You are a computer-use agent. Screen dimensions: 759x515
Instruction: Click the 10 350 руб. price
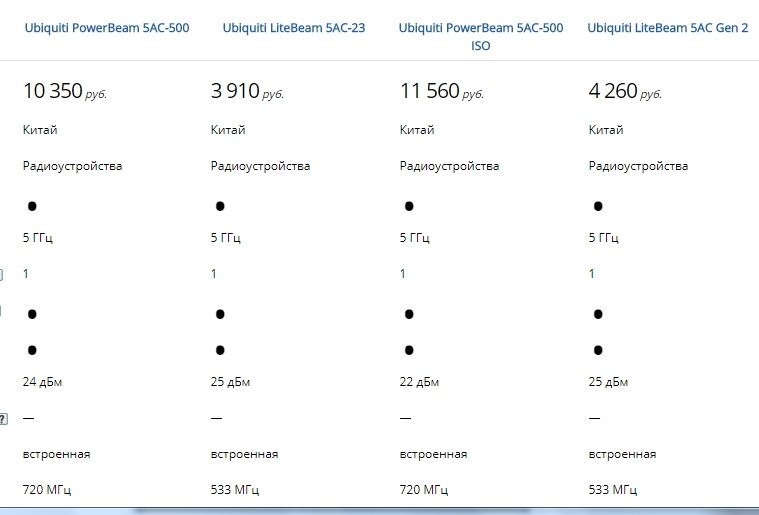tap(65, 91)
